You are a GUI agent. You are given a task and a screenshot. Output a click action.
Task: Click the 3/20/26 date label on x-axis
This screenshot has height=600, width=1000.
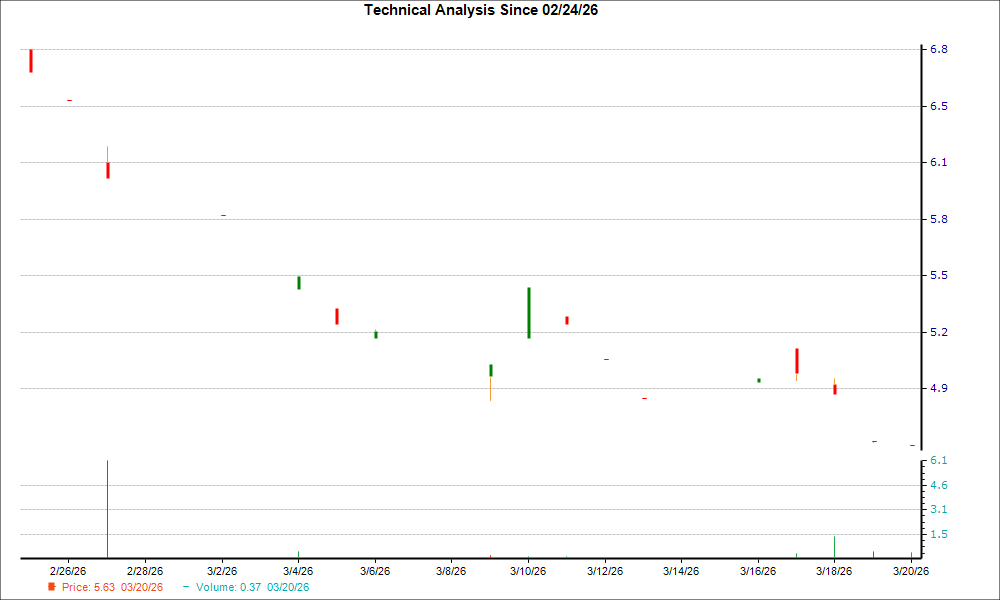pyautogui.click(x=911, y=571)
